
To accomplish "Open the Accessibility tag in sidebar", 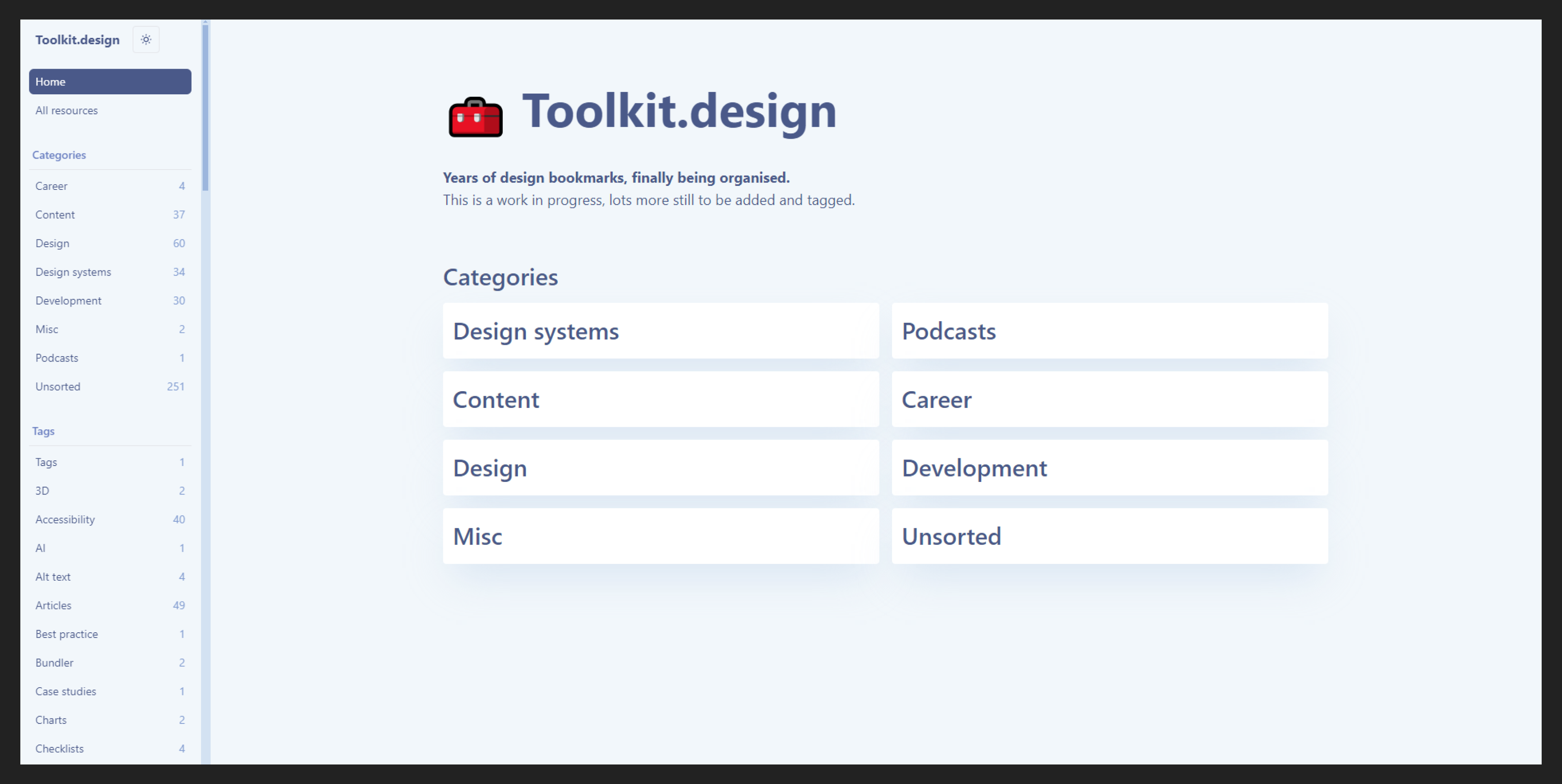I will [x=109, y=519].
